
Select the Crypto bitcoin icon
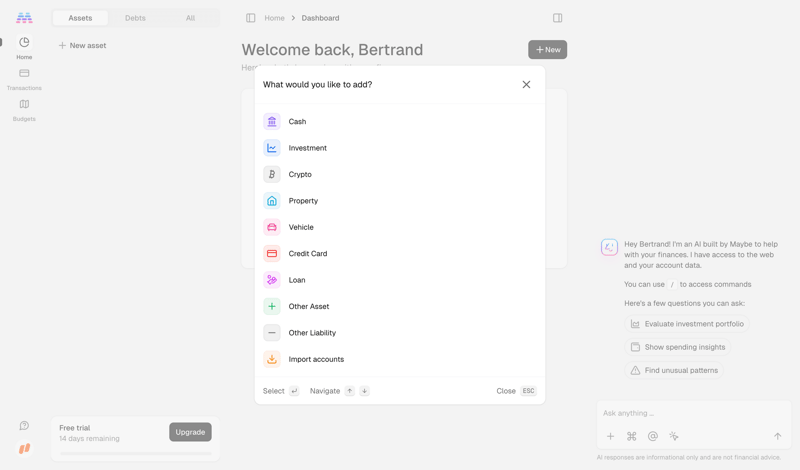tap(272, 175)
